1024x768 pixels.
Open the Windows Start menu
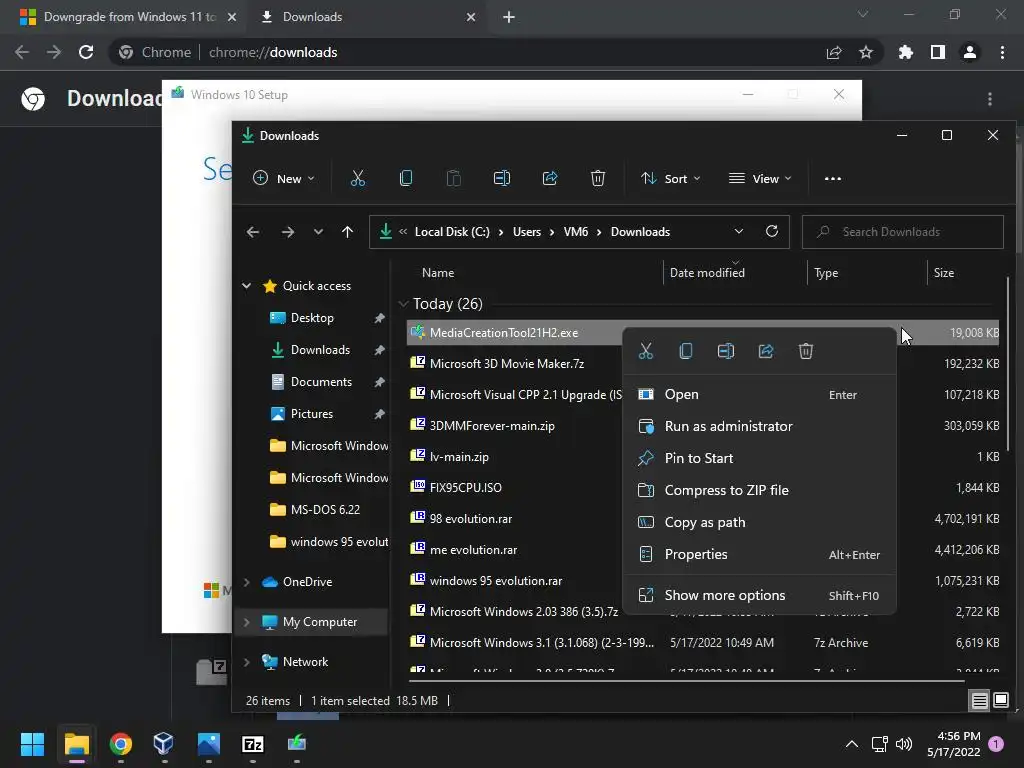(x=32, y=744)
